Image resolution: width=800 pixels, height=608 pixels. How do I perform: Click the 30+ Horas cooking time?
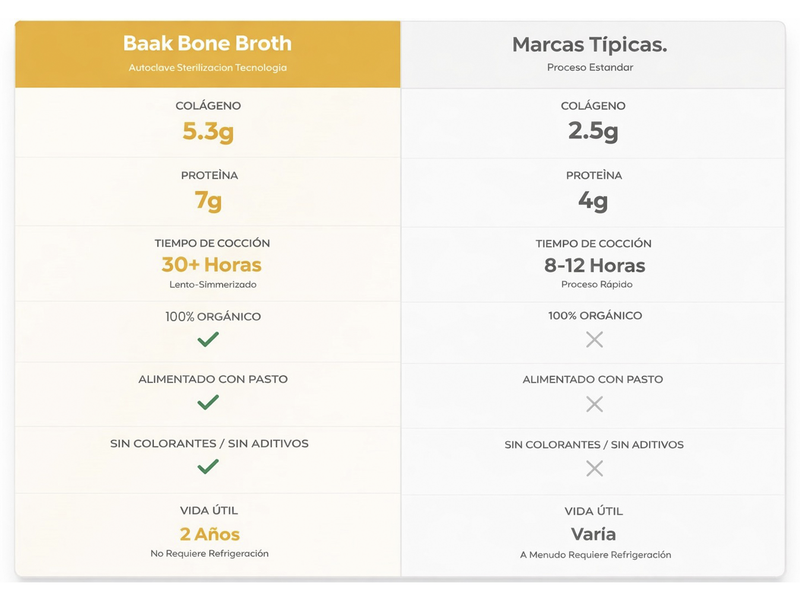pos(211,265)
